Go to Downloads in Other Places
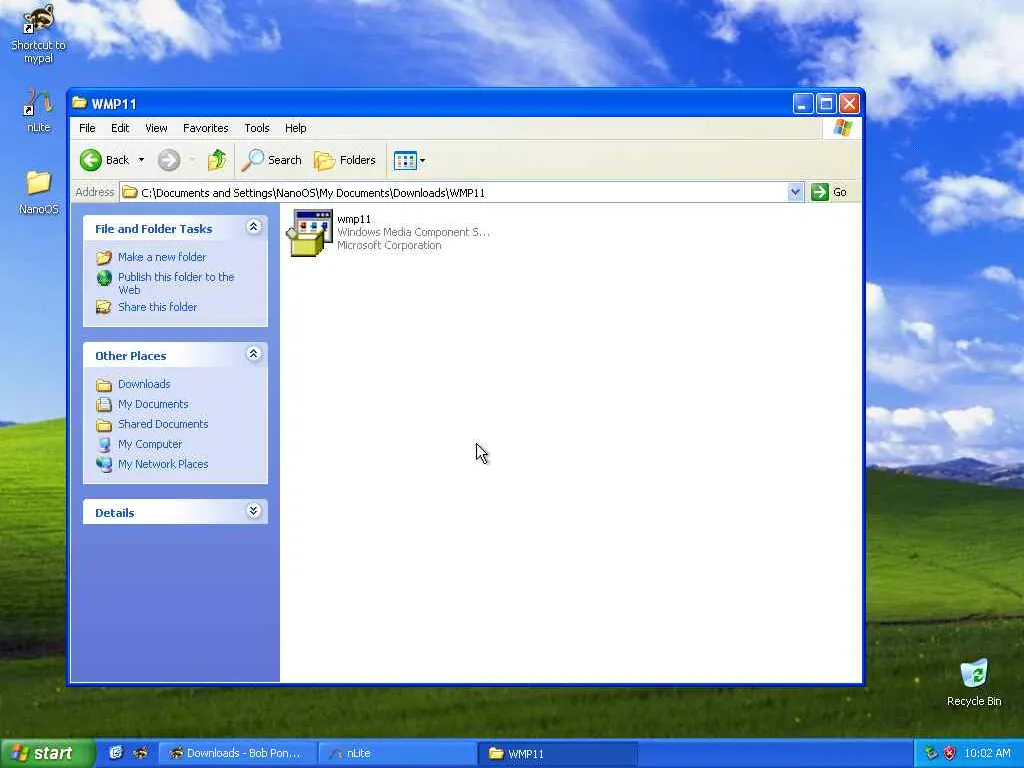 point(144,384)
